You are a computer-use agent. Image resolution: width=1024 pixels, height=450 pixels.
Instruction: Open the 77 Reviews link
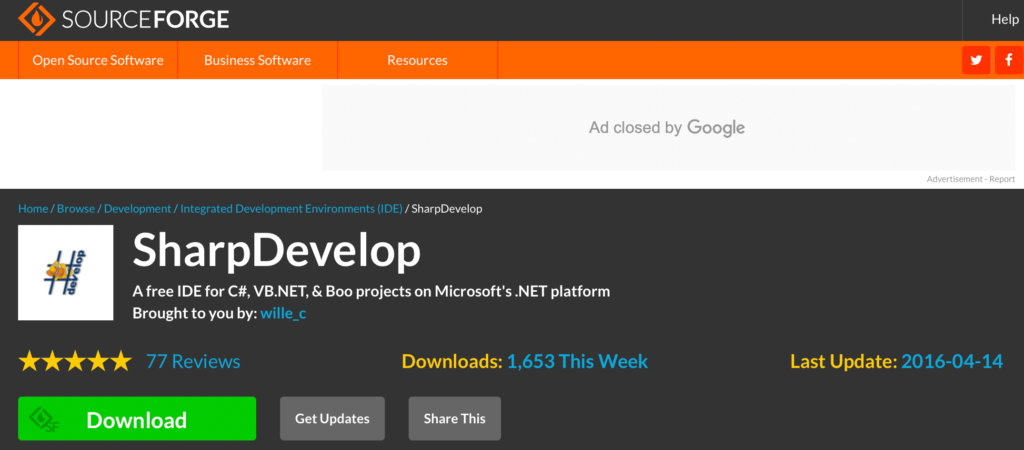coord(193,361)
